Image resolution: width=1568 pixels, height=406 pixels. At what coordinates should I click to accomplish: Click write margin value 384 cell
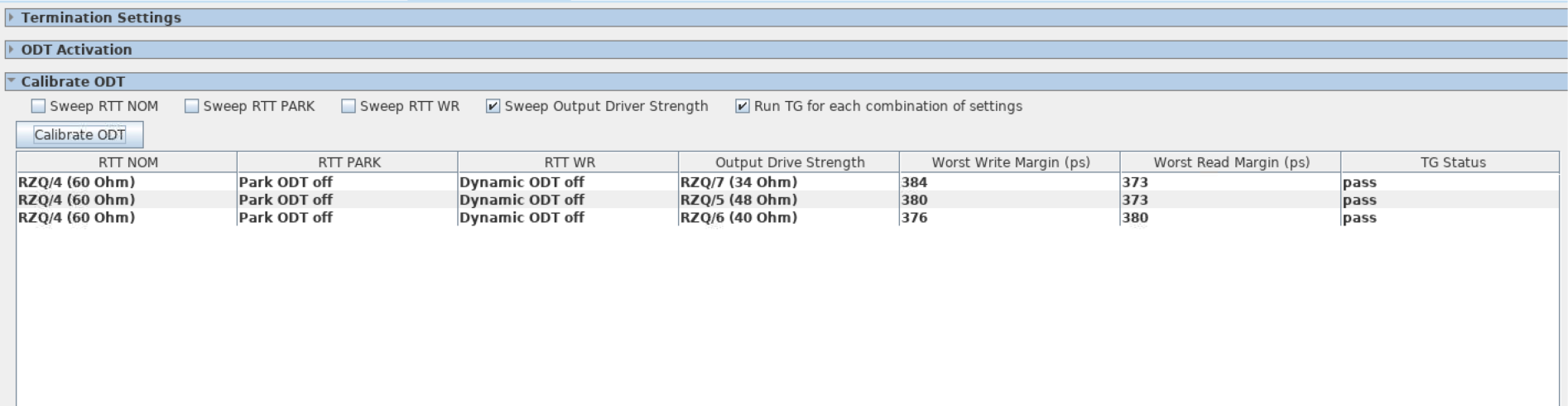tap(915, 182)
